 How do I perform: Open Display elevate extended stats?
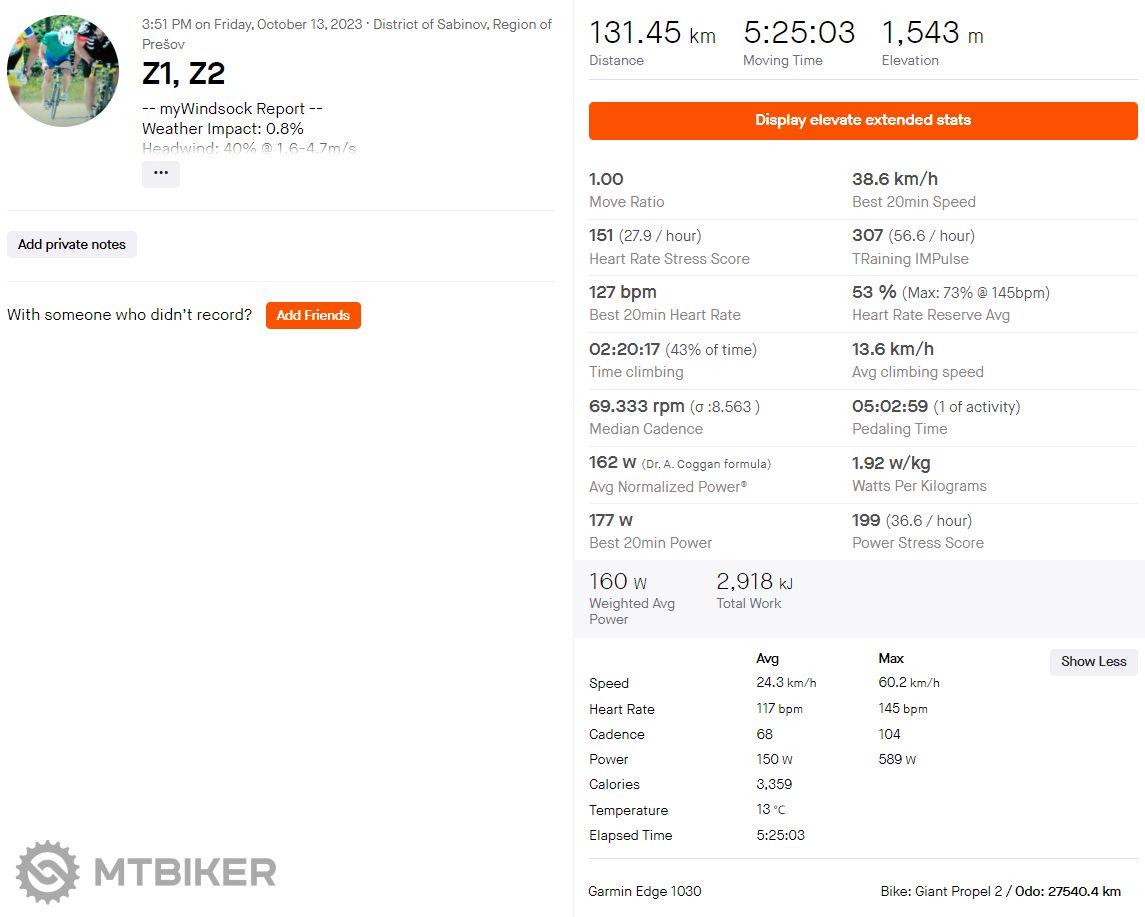click(862, 120)
